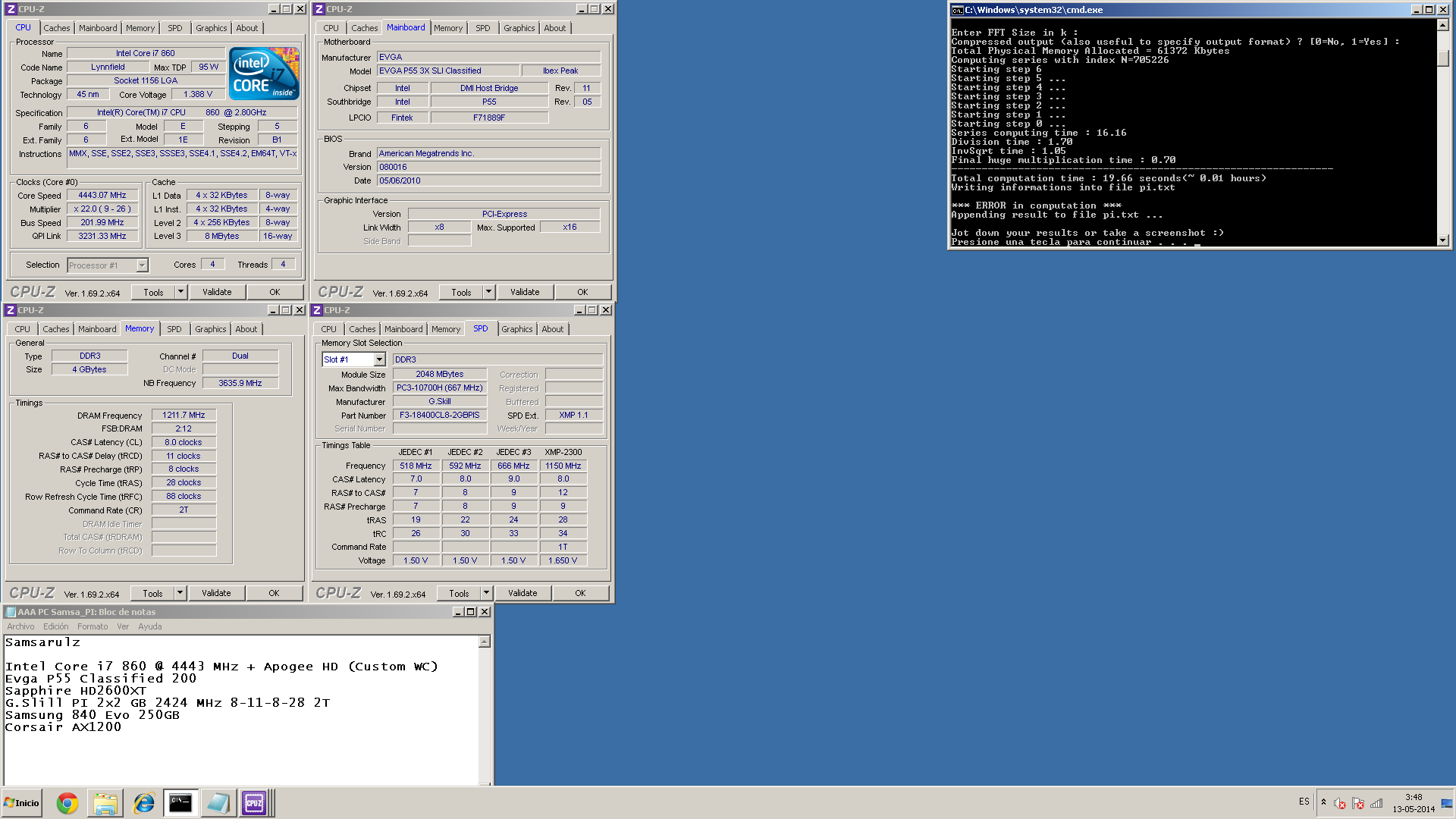Click Show Desktop icon in tray corner
Screen dimensions: 1456x819
pos(1447,803)
